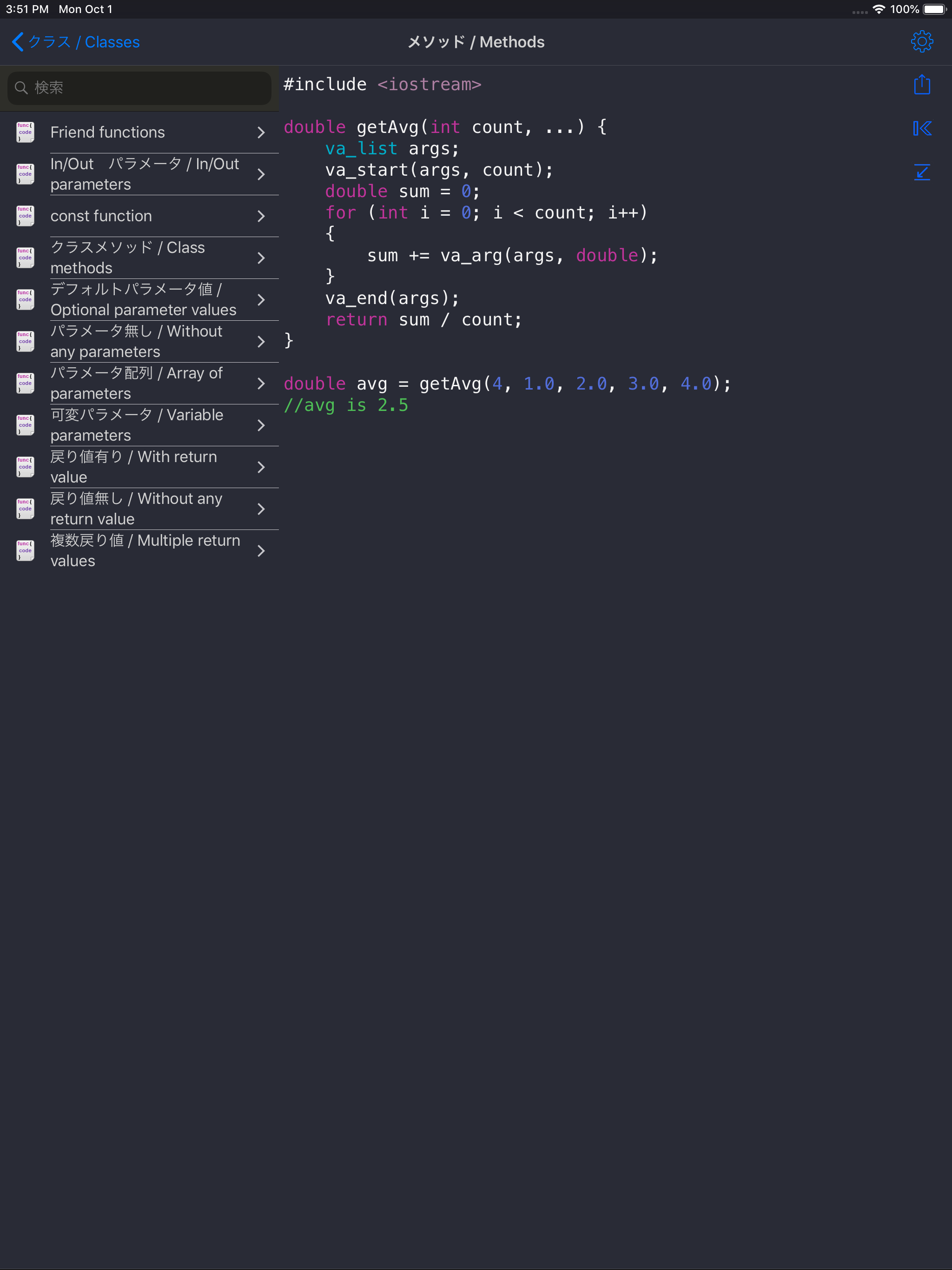
Task: Expand the In/Out parameters chevron
Action: [x=262, y=173]
